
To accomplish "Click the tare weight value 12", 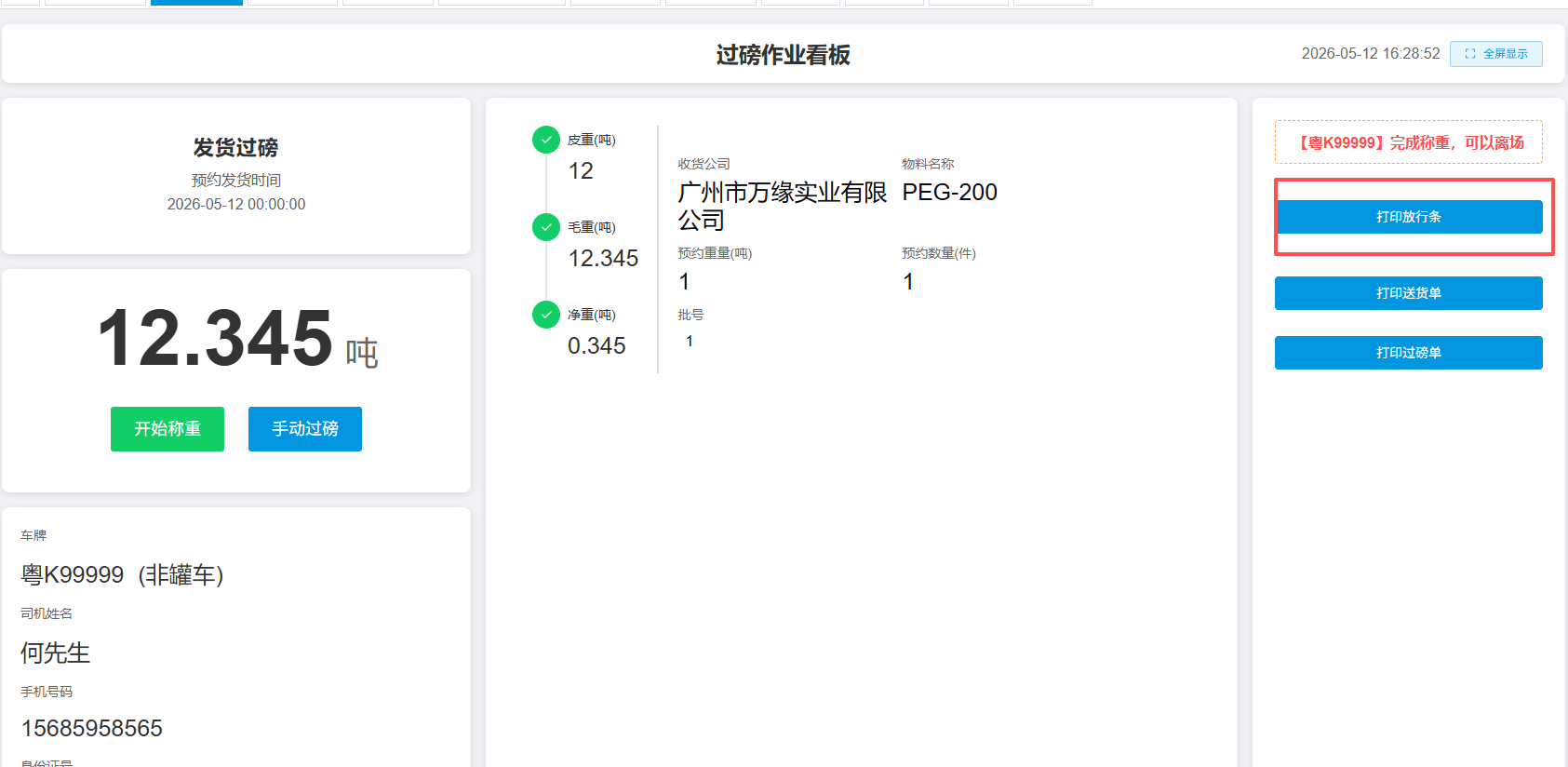I will (x=581, y=170).
